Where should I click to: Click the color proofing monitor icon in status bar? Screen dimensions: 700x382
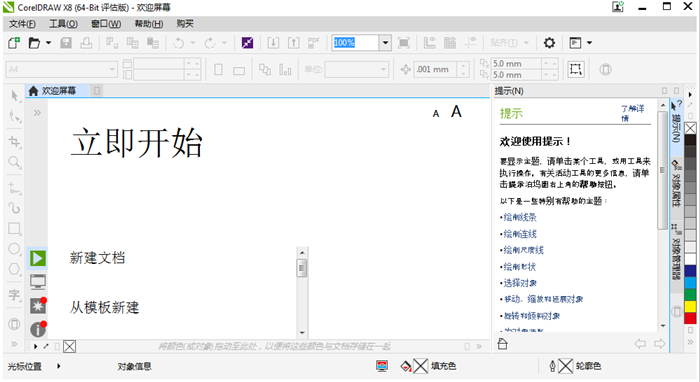(x=382, y=366)
